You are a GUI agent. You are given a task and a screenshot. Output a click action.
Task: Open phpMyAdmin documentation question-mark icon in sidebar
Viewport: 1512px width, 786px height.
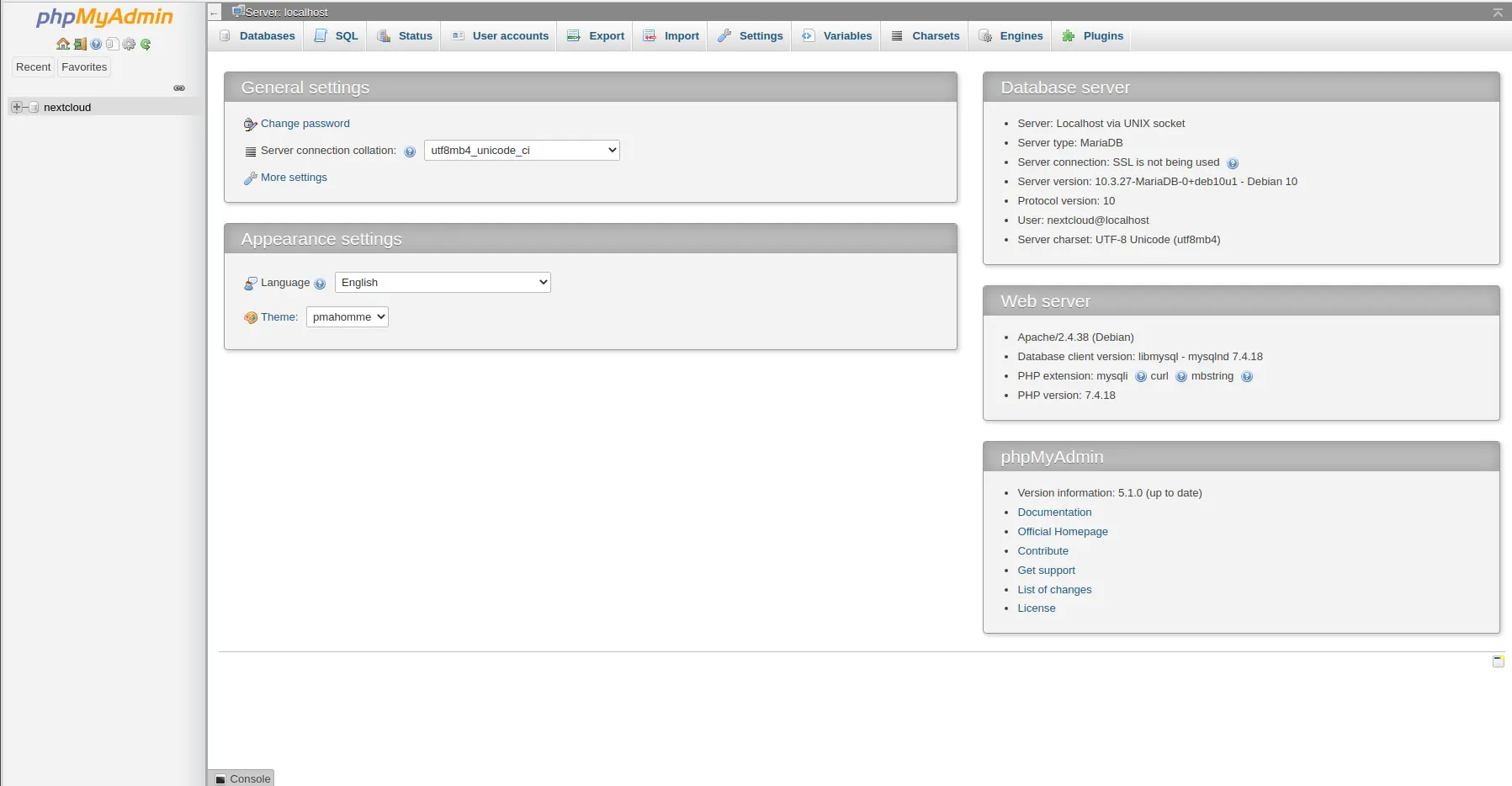point(96,44)
